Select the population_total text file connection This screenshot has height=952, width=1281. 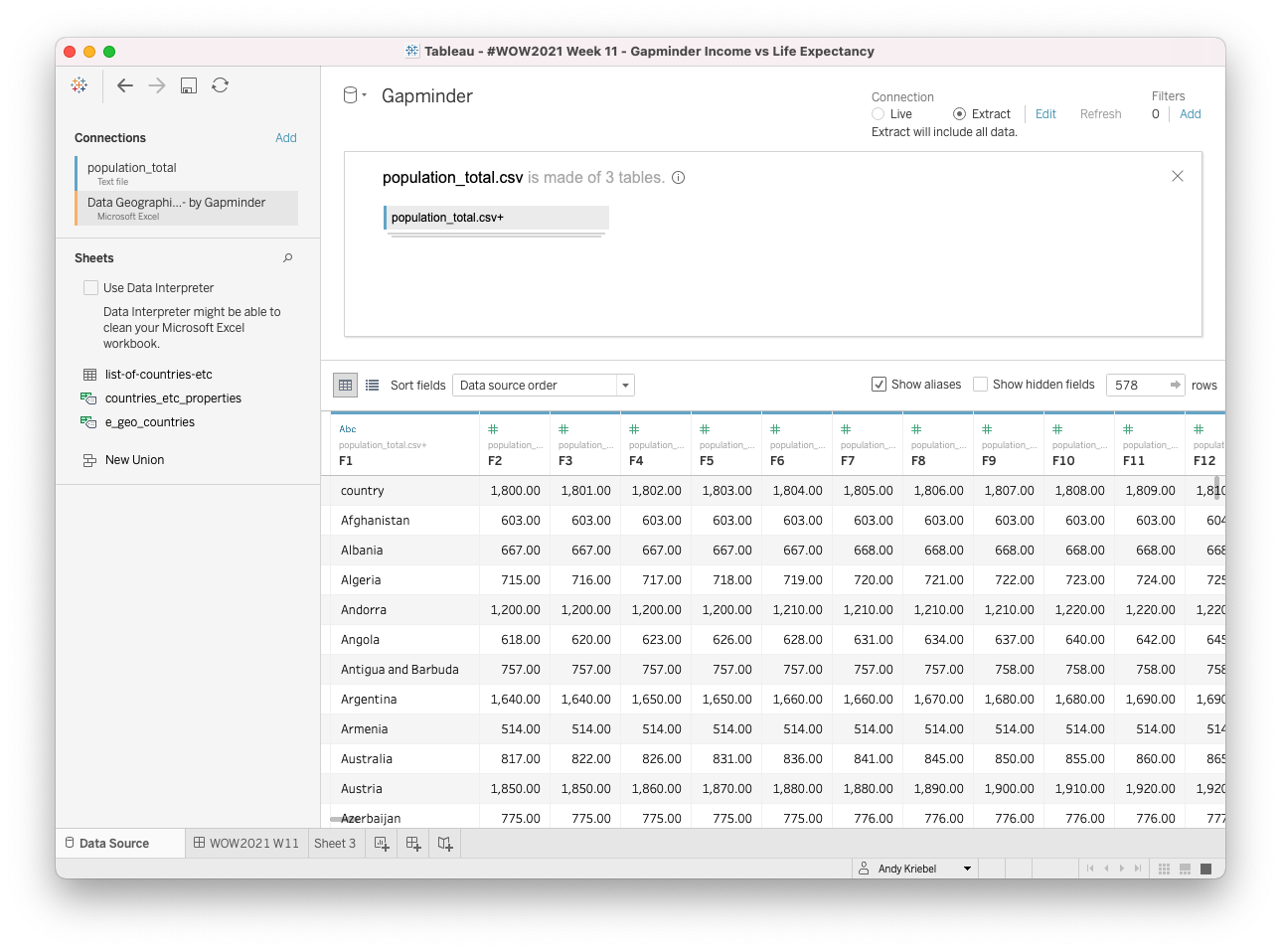(186, 173)
